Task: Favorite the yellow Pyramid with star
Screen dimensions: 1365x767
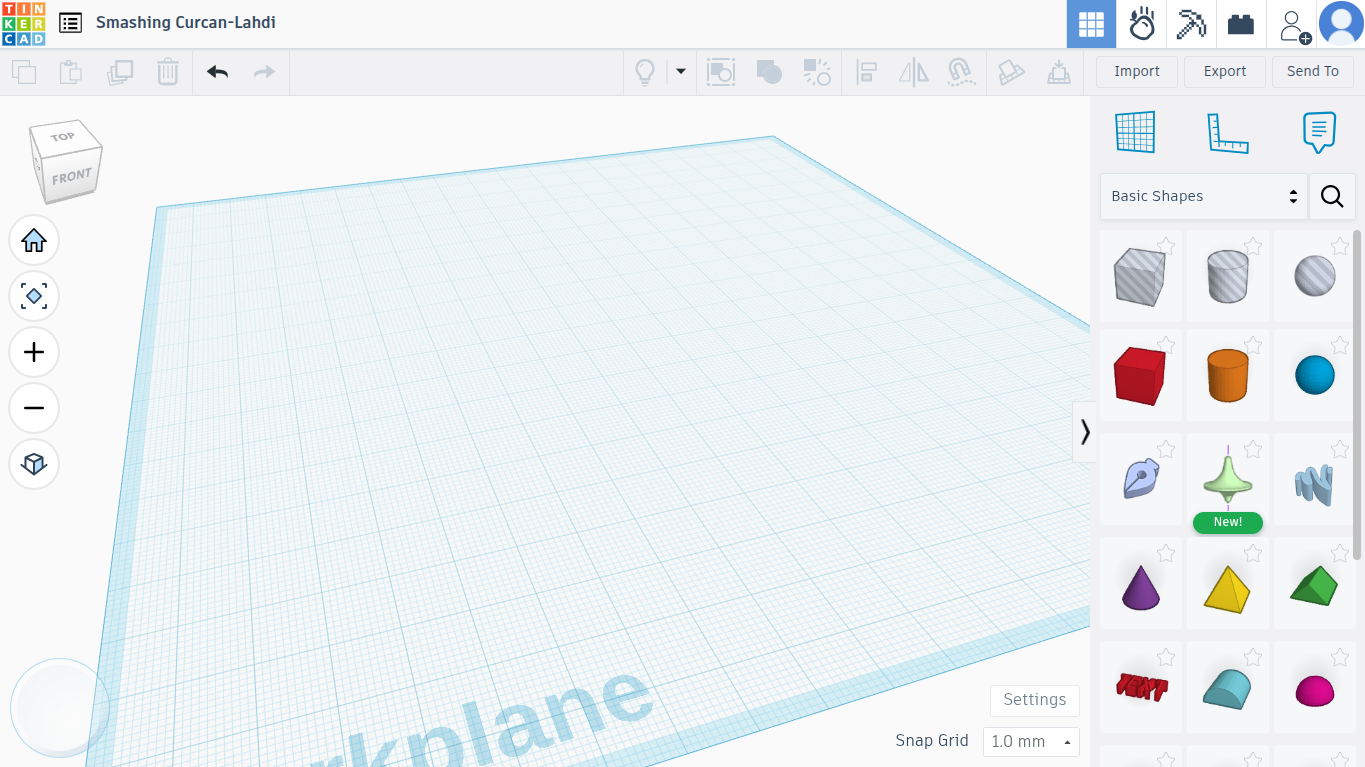Action: [x=1253, y=554]
